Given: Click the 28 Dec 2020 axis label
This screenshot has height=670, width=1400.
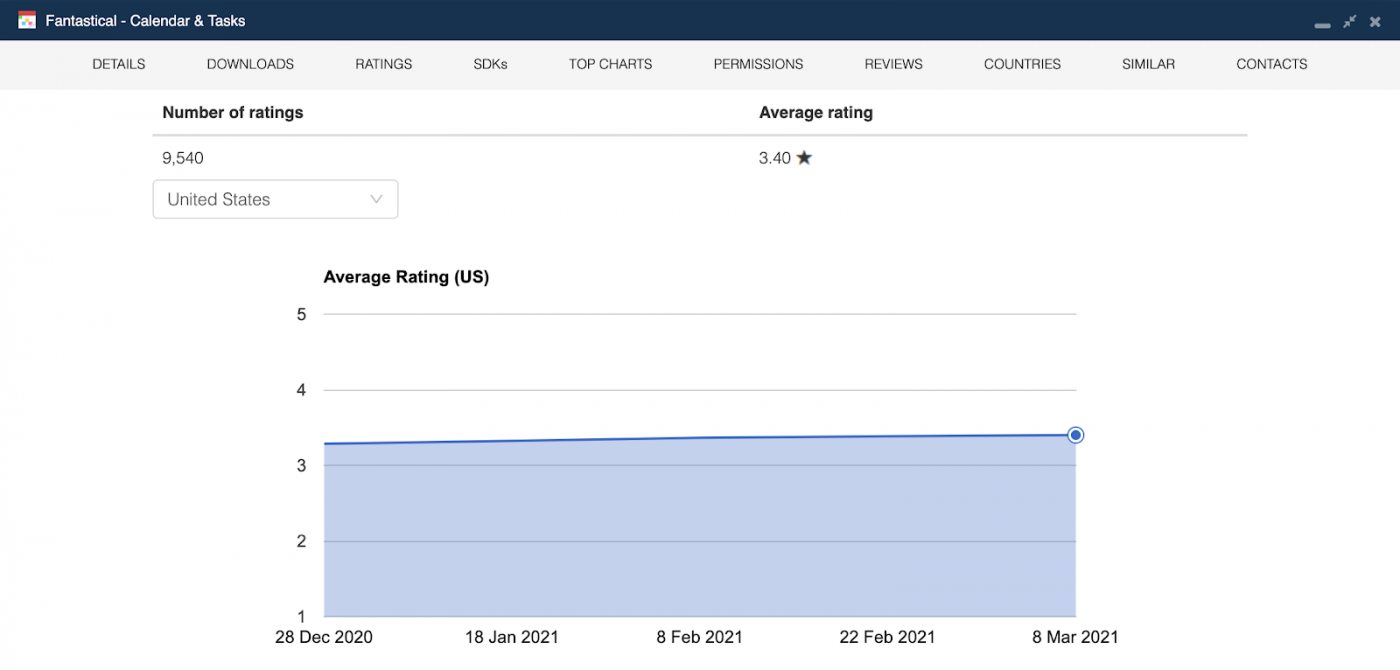Looking at the screenshot, I should 324,637.
